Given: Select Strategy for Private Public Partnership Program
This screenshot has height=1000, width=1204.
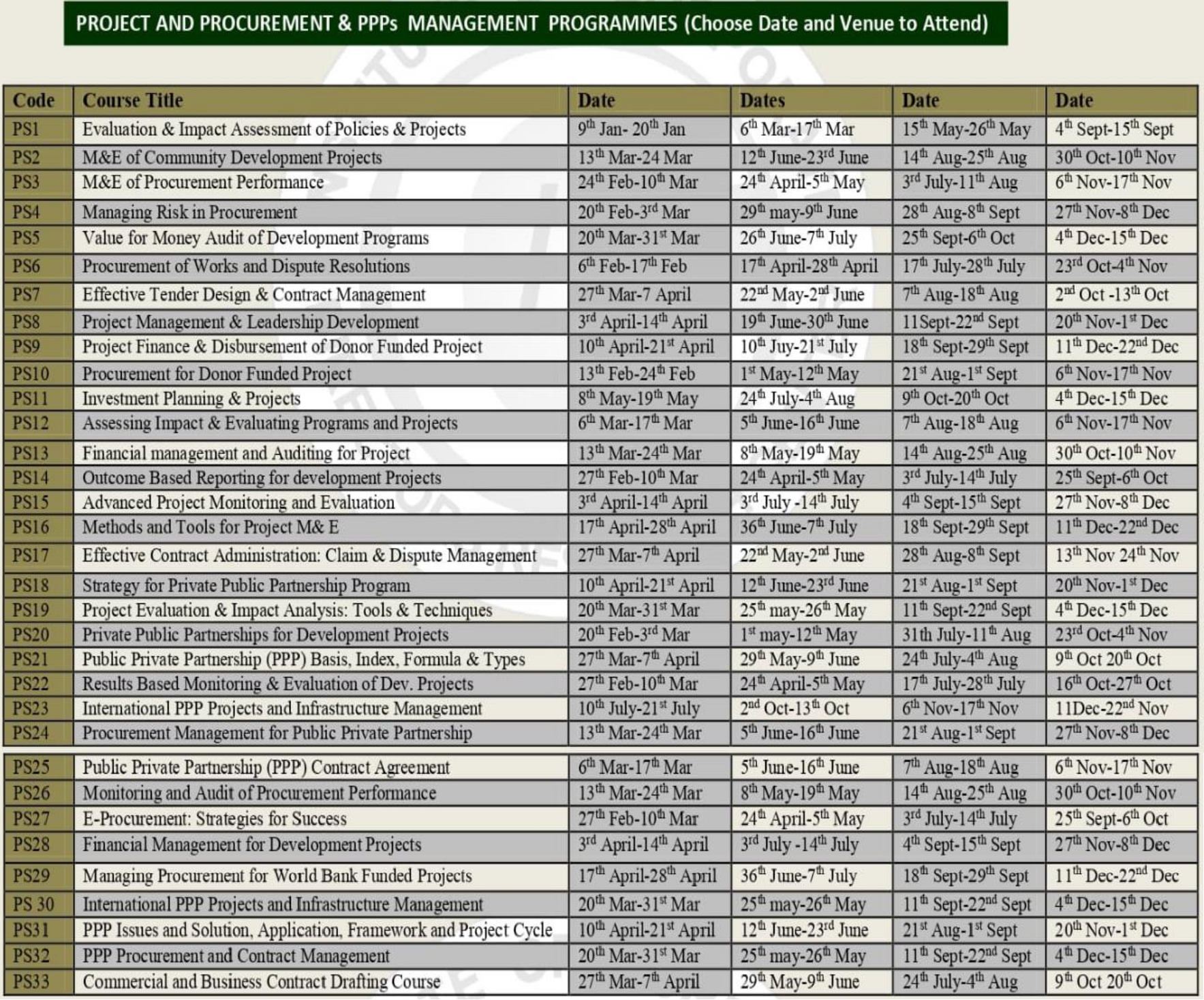Looking at the screenshot, I should (x=246, y=586).
